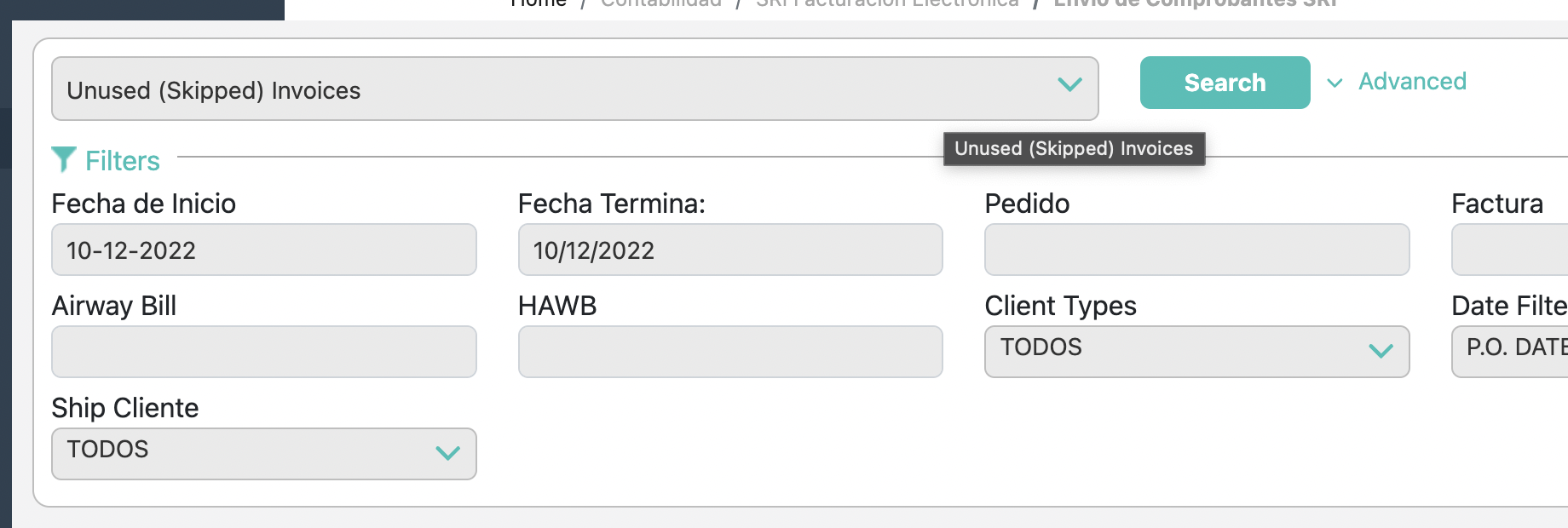Screen dimensions: 1568x528
Task: Click the Fecha Termina date field
Action: coord(729,250)
